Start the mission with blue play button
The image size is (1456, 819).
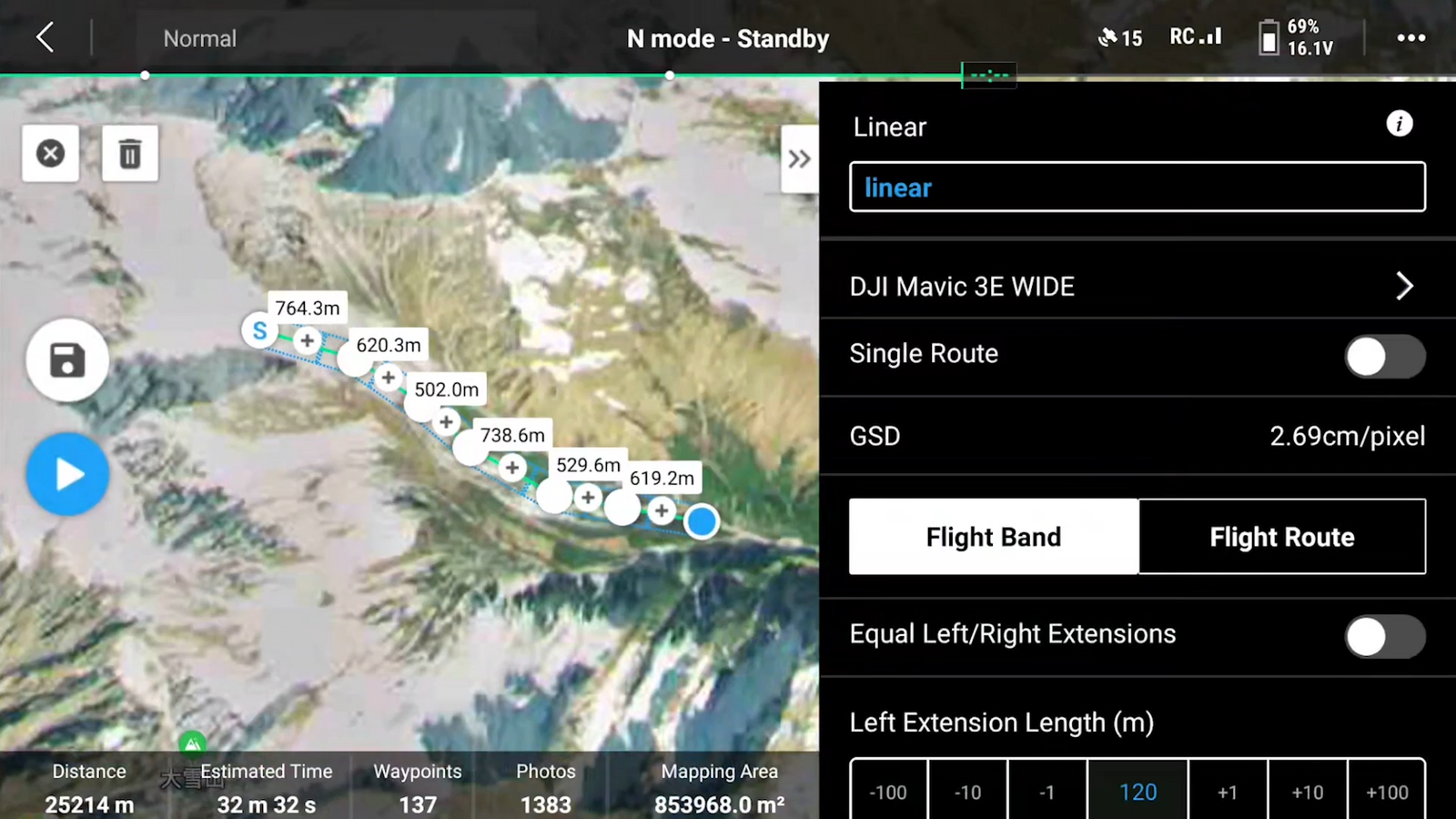pyautogui.click(x=67, y=474)
